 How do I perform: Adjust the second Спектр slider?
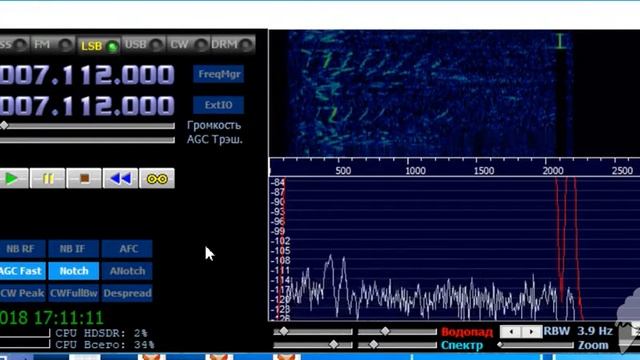pos(397,345)
